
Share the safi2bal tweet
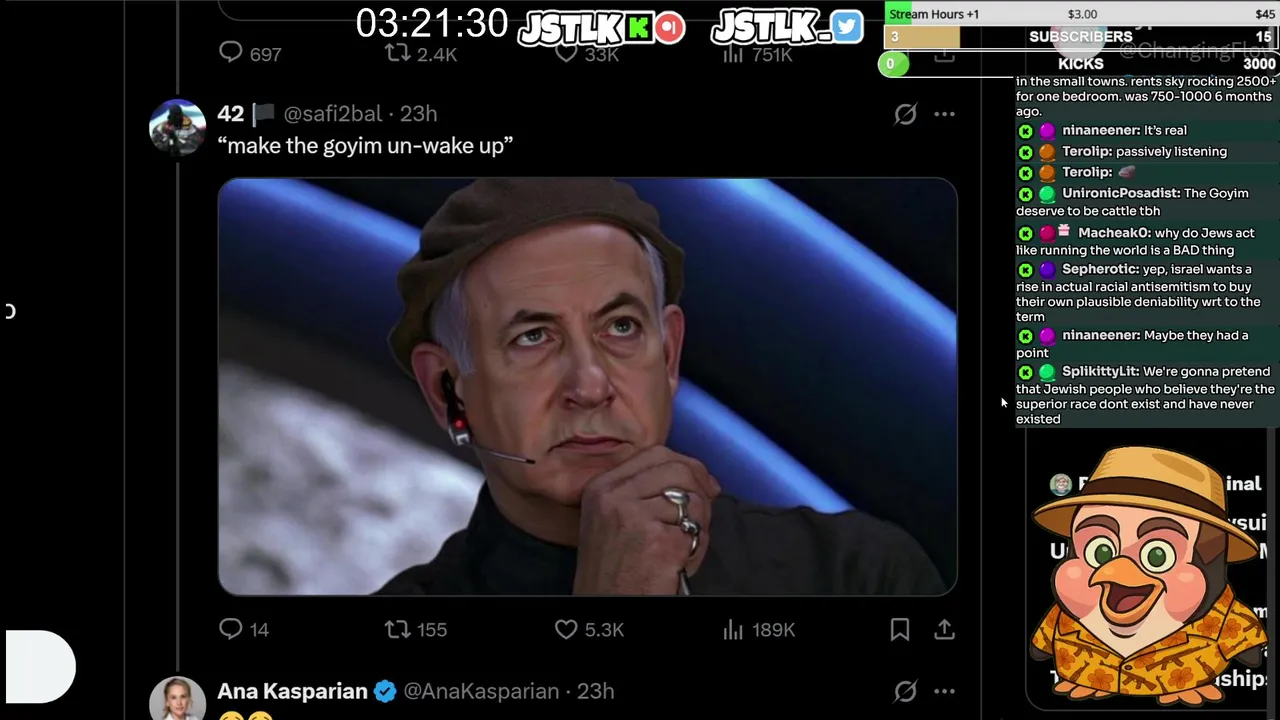click(x=945, y=629)
